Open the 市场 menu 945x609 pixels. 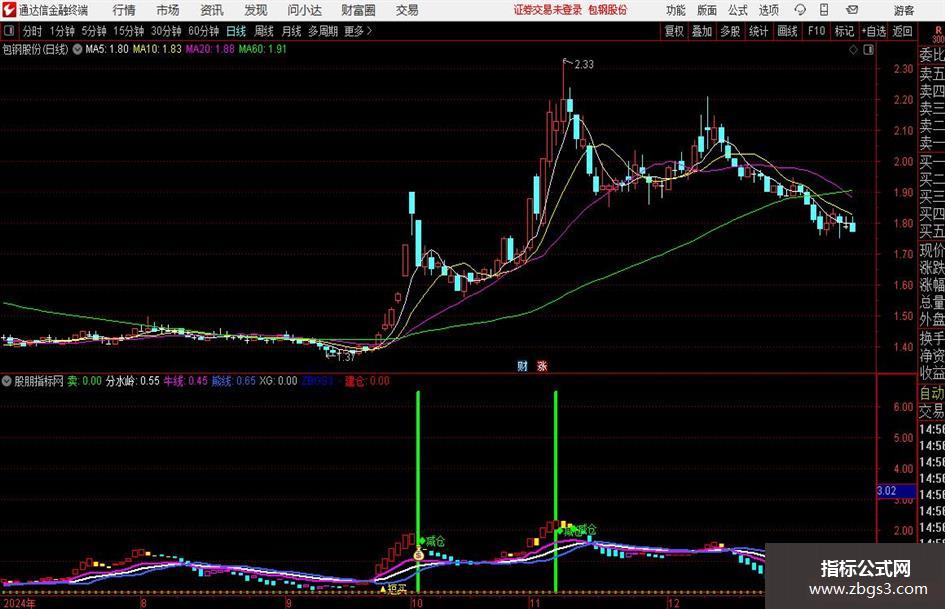168,10
